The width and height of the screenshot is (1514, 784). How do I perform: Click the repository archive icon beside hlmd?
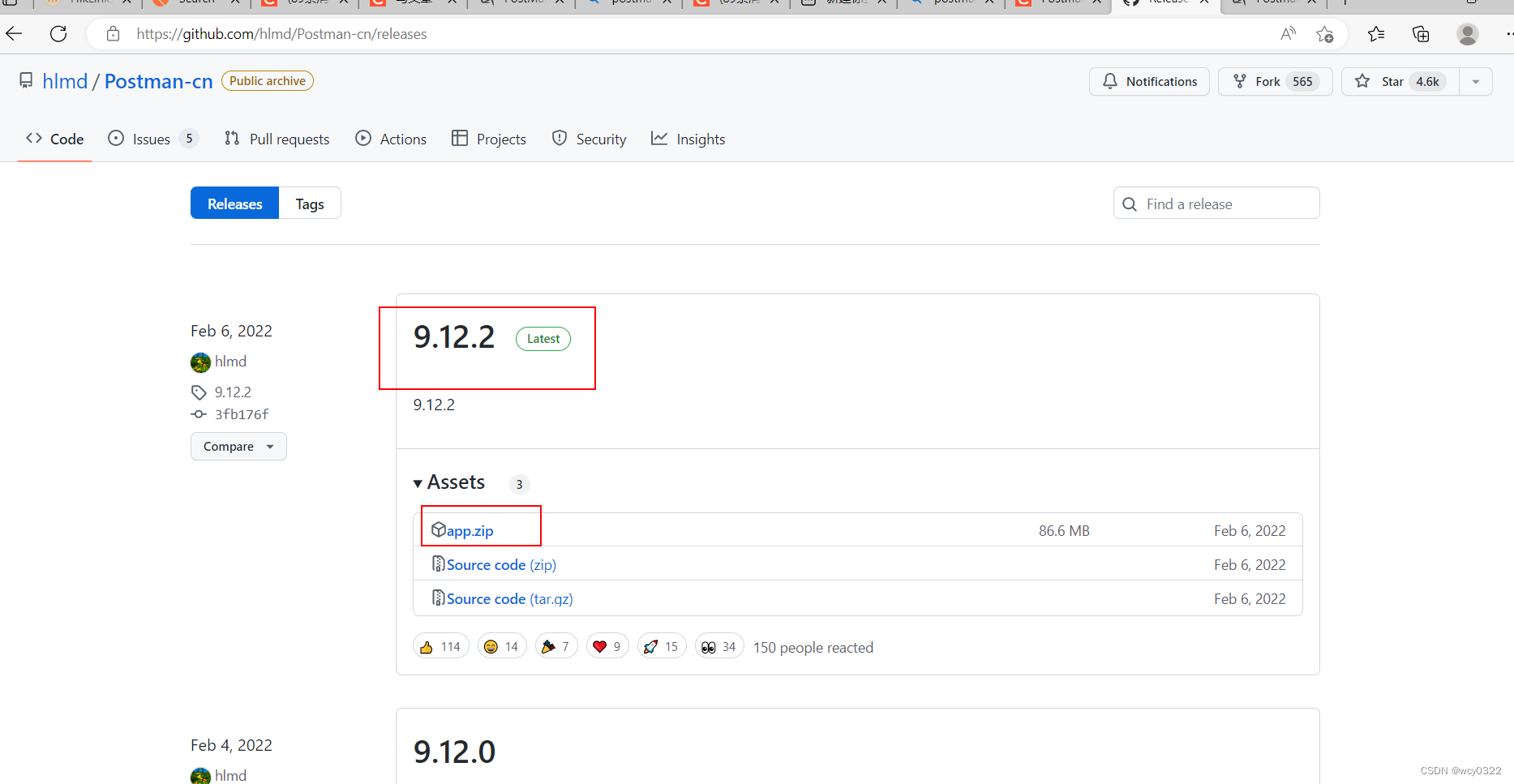coord(27,81)
